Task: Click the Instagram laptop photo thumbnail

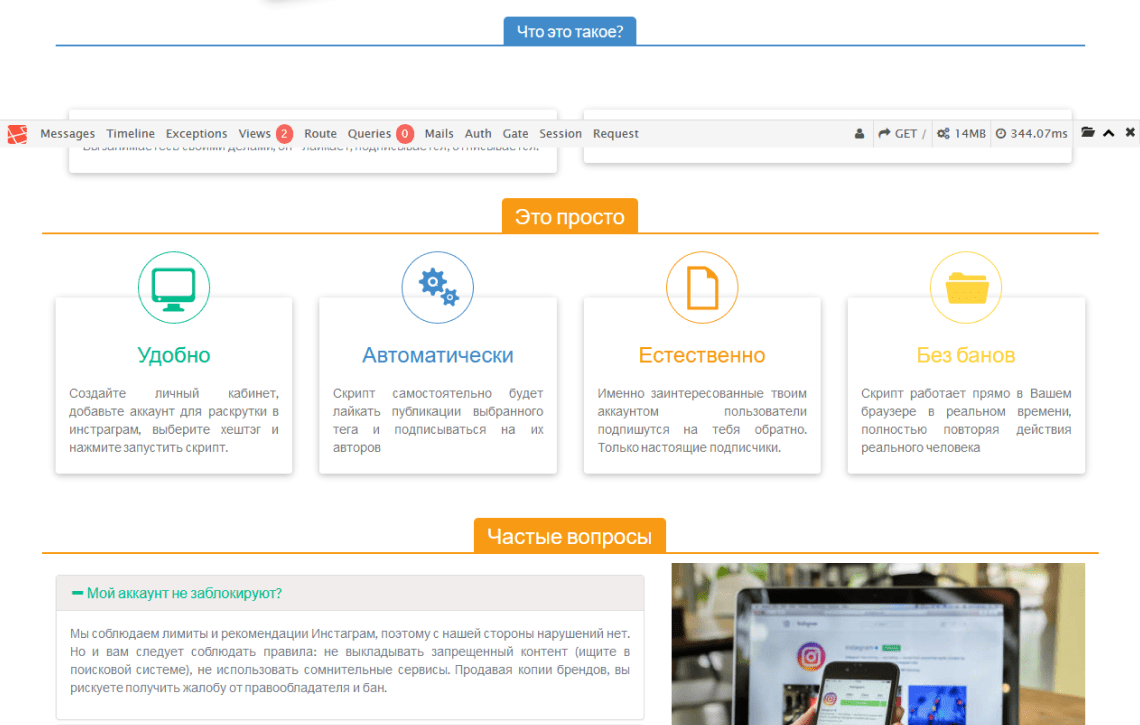Action: pyautogui.click(x=877, y=643)
